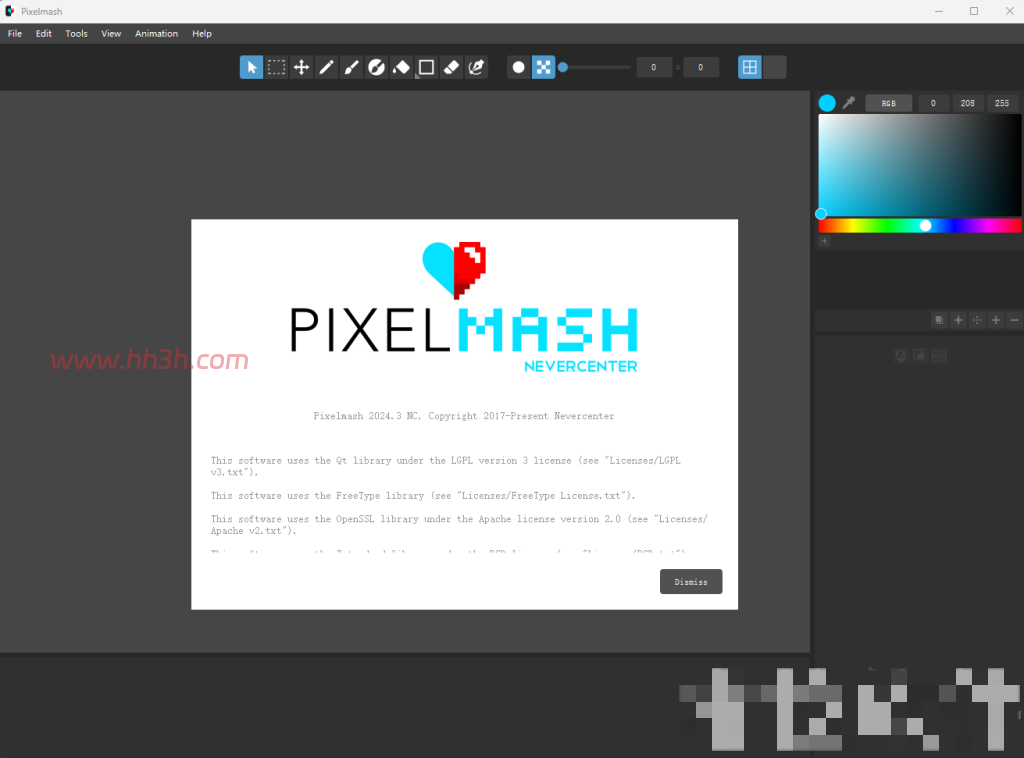Select the arrow pointer tool
Screen dimensions: 1024x758
point(251,67)
